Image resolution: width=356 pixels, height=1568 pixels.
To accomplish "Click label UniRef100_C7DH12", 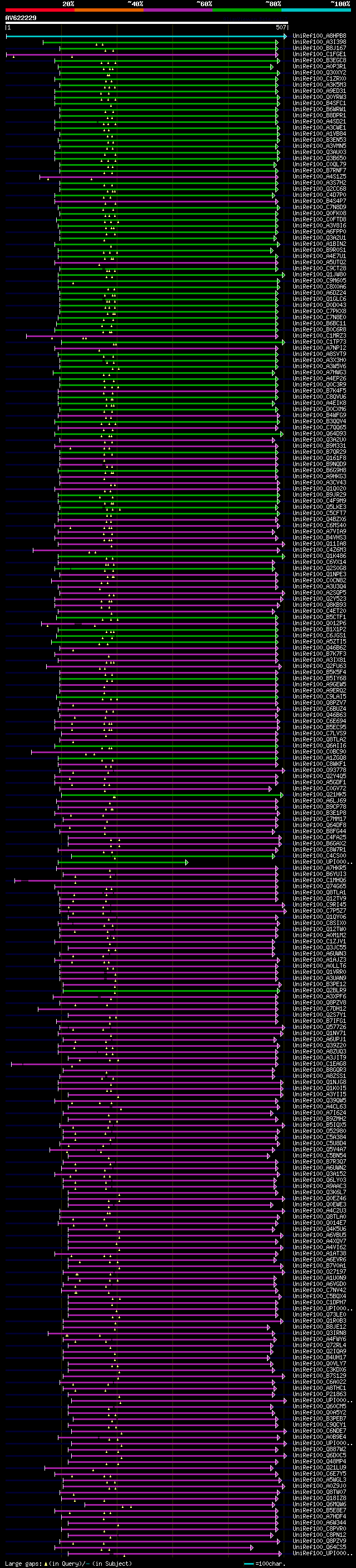I will [319, 1009].
